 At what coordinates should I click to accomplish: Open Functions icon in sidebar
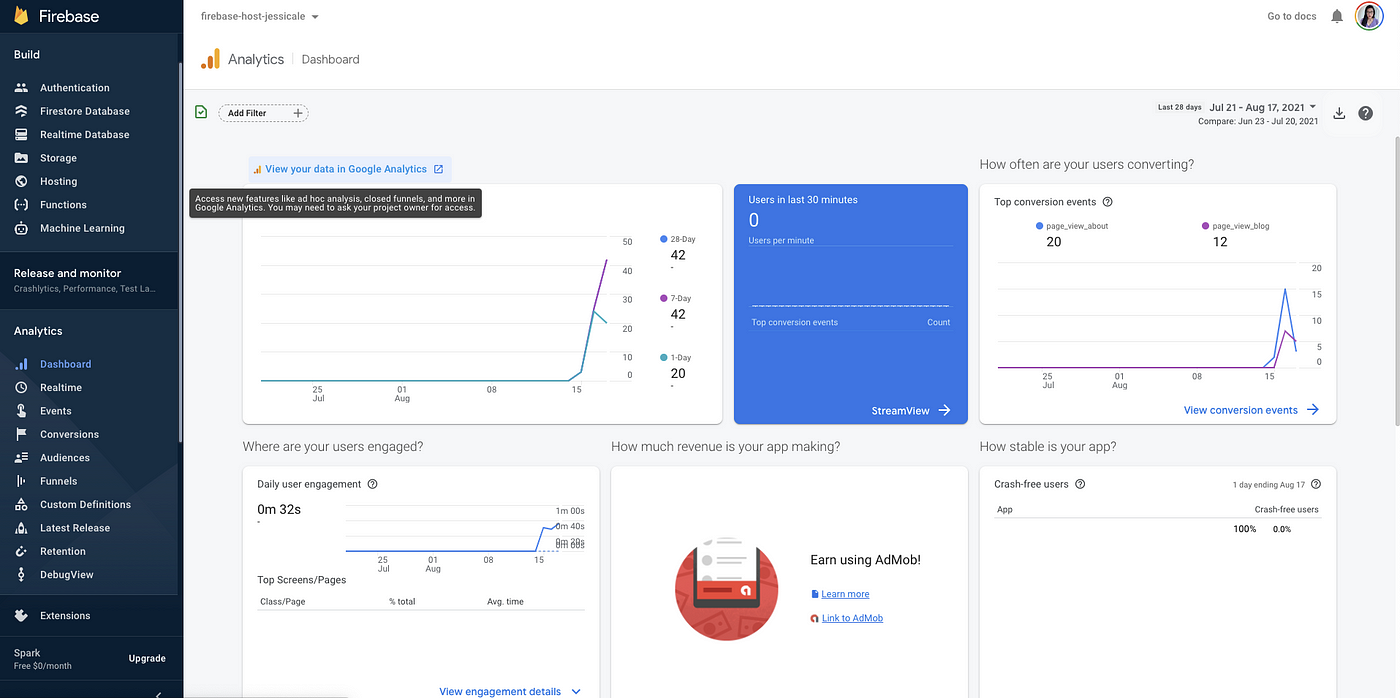tap(21, 205)
